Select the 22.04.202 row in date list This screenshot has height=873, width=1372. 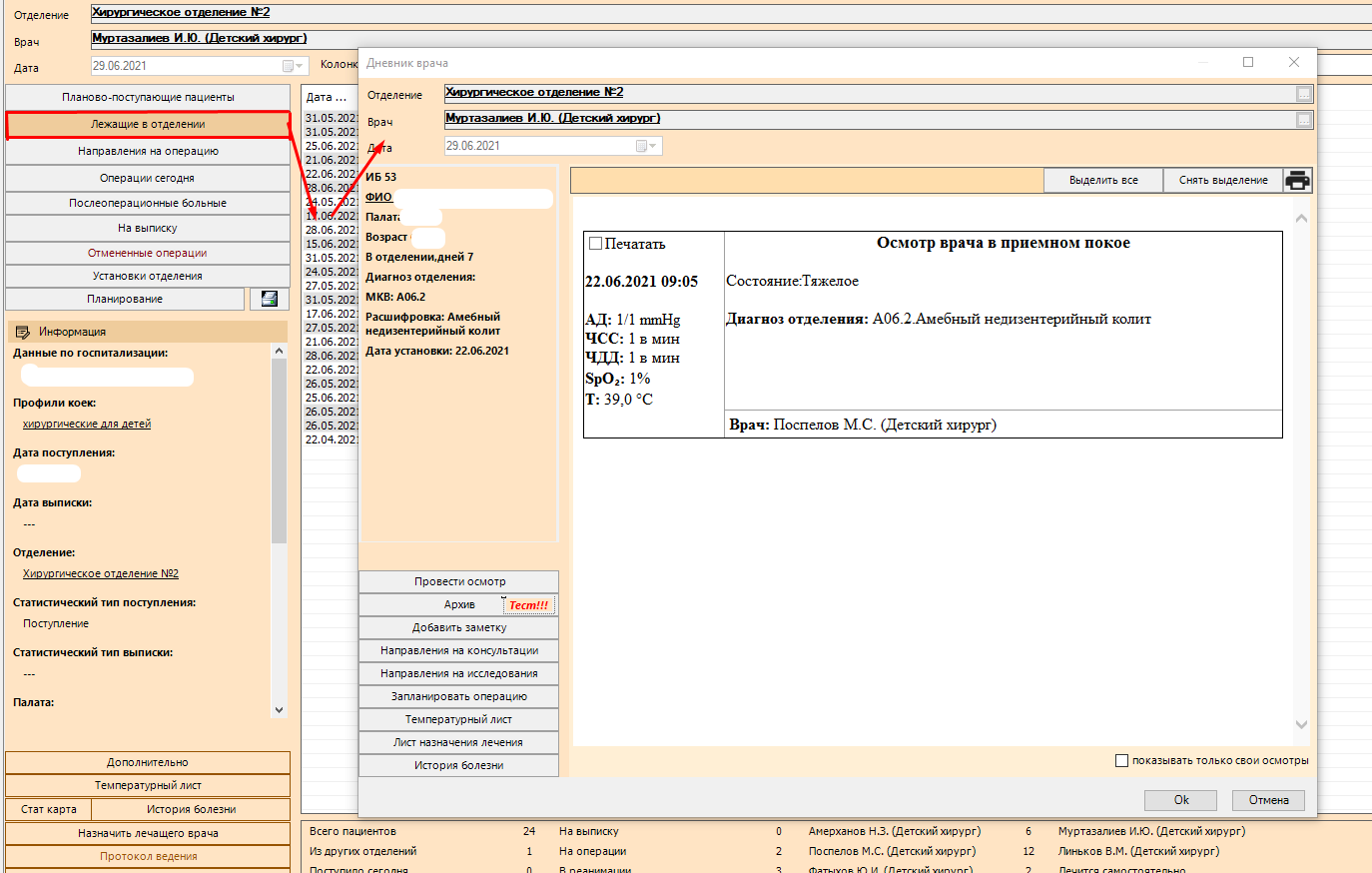(332, 439)
